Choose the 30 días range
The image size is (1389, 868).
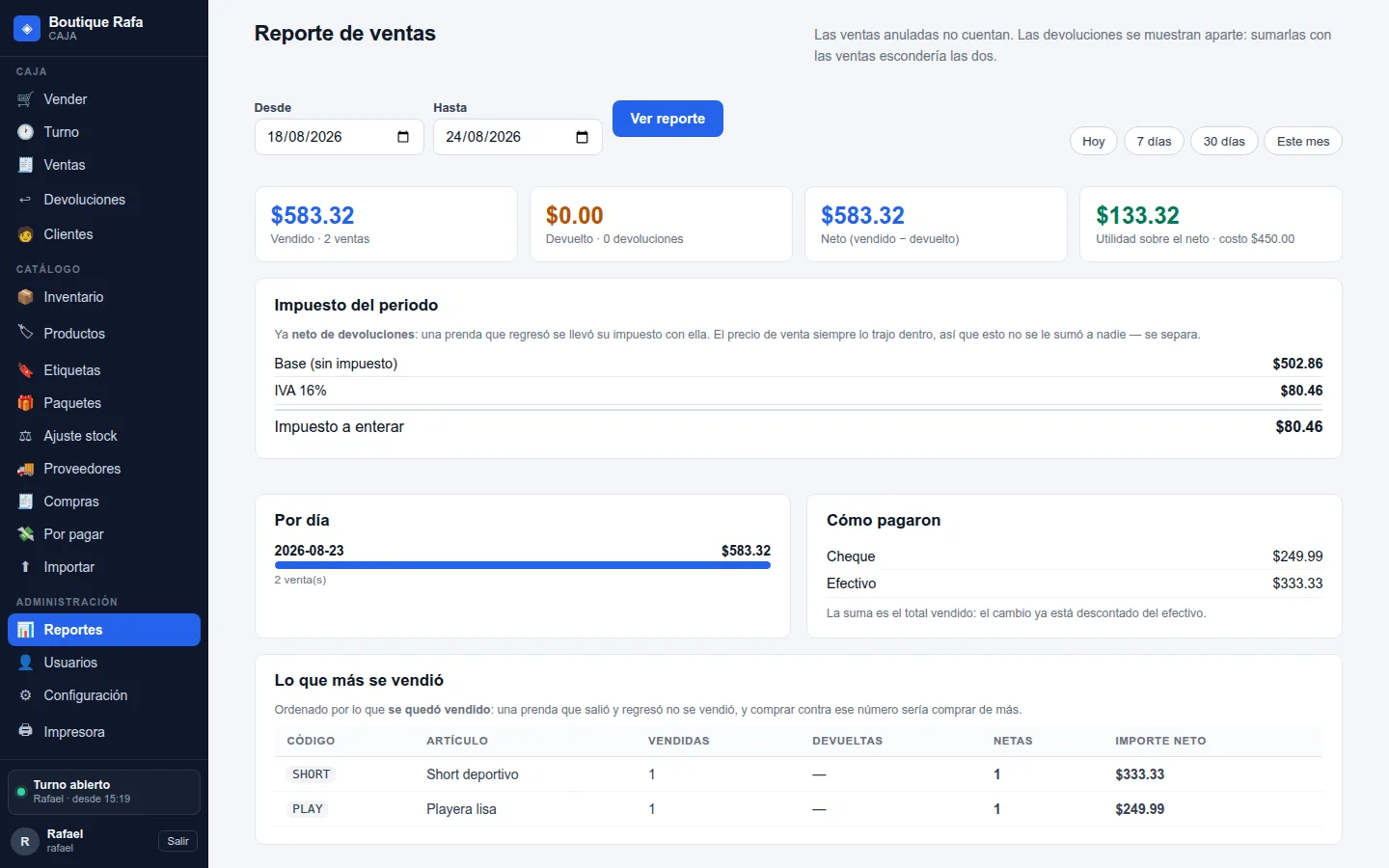[1224, 141]
